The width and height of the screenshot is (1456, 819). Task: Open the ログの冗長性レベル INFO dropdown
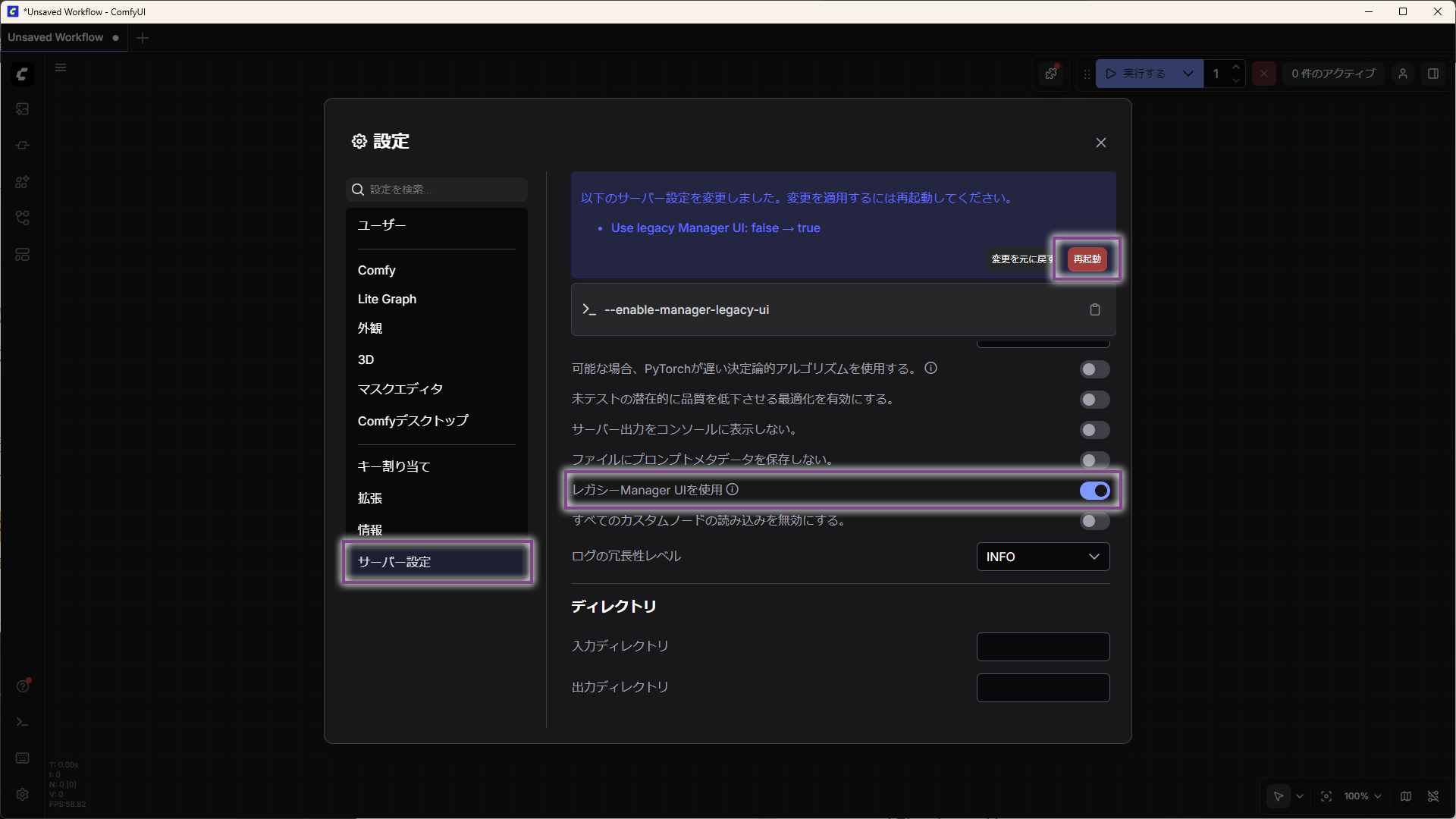1043,557
